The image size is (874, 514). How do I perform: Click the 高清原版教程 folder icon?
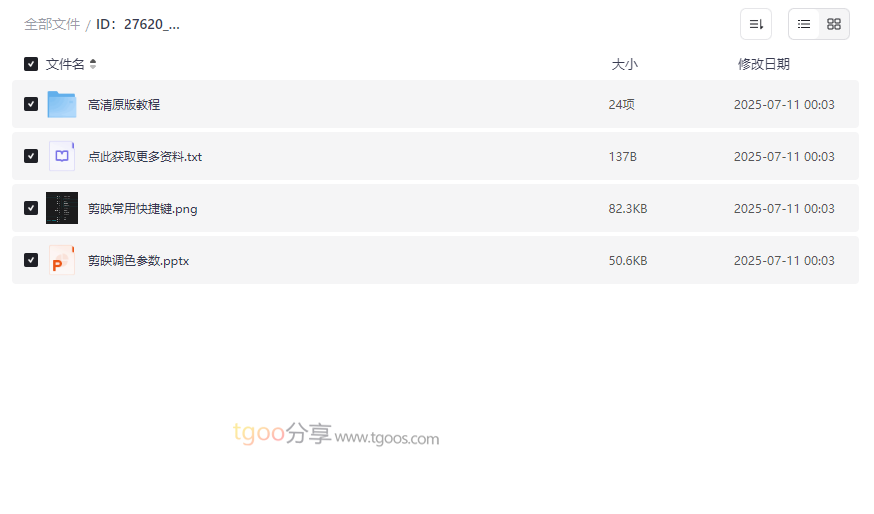click(62, 104)
